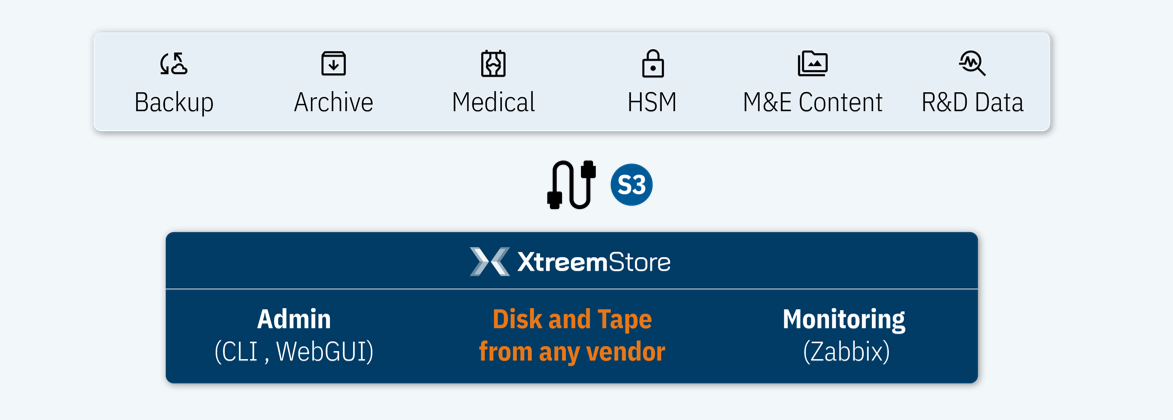Image resolution: width=1173 pixels, height=420 pixels.
Task: Select the Medical label
Action: (494, 102)
